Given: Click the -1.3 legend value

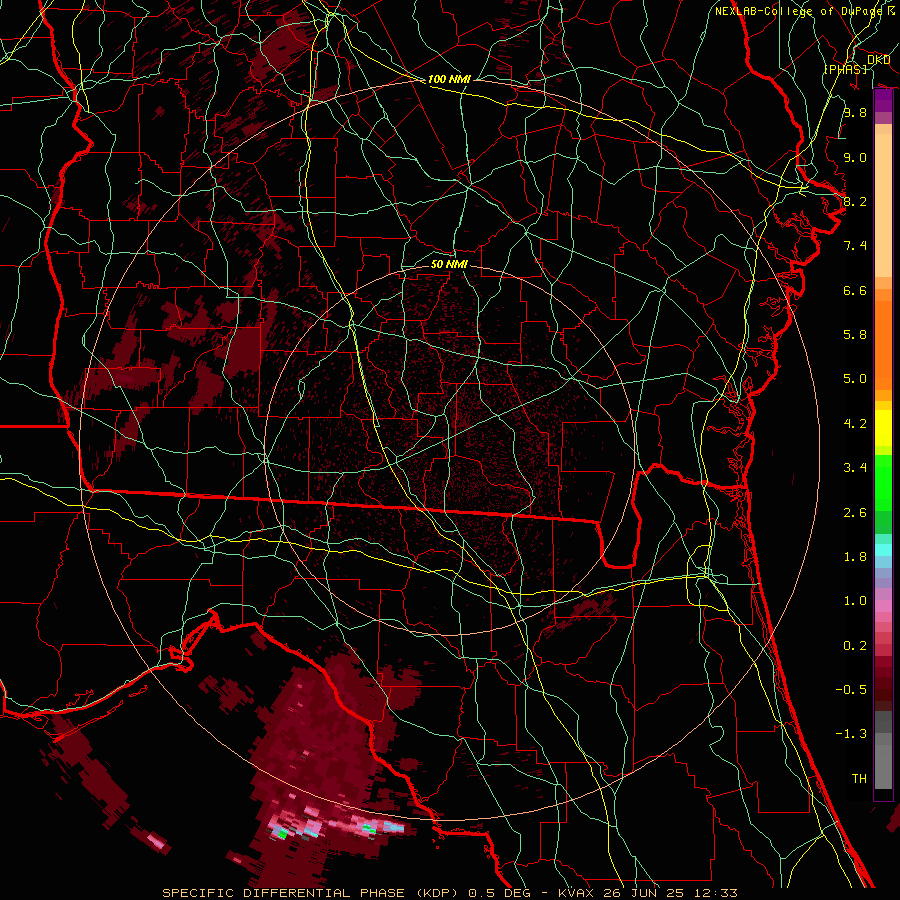Looking at the screenshot, I should [851, 734].
